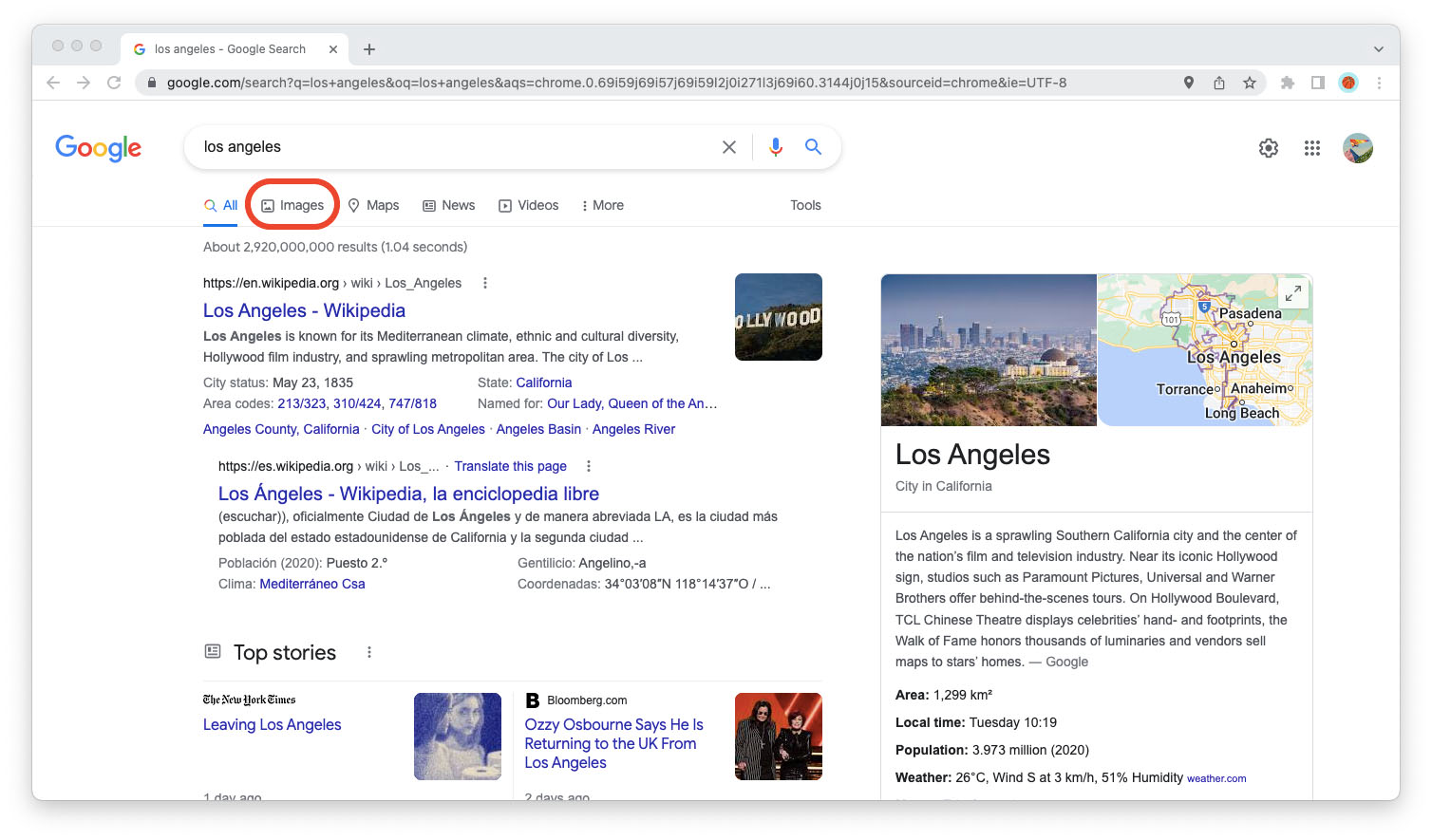Close the los angeles Google Search tab
The image size is (1432, 840).
333,49
